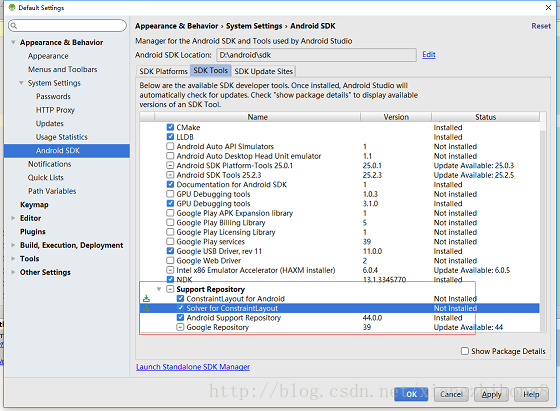Uncheck Google USB Driver rev 11
Image resolution: width=560 pixels, height=411 pixels.
[170, 251]
